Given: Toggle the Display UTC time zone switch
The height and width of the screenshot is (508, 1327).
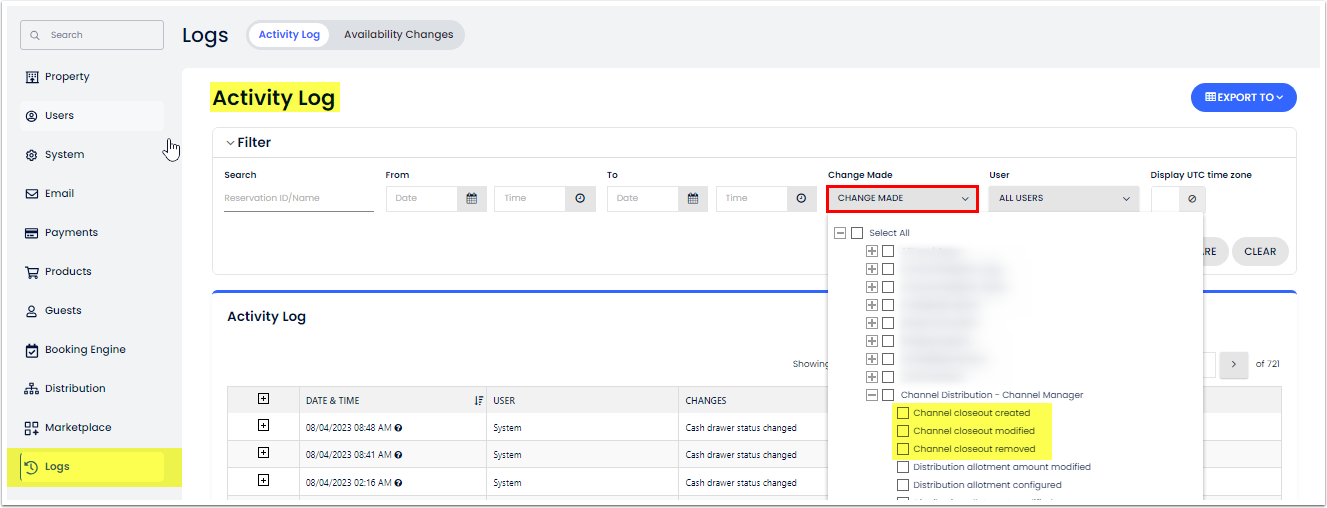Looking at the screenshot, I should click(1177, 199).
